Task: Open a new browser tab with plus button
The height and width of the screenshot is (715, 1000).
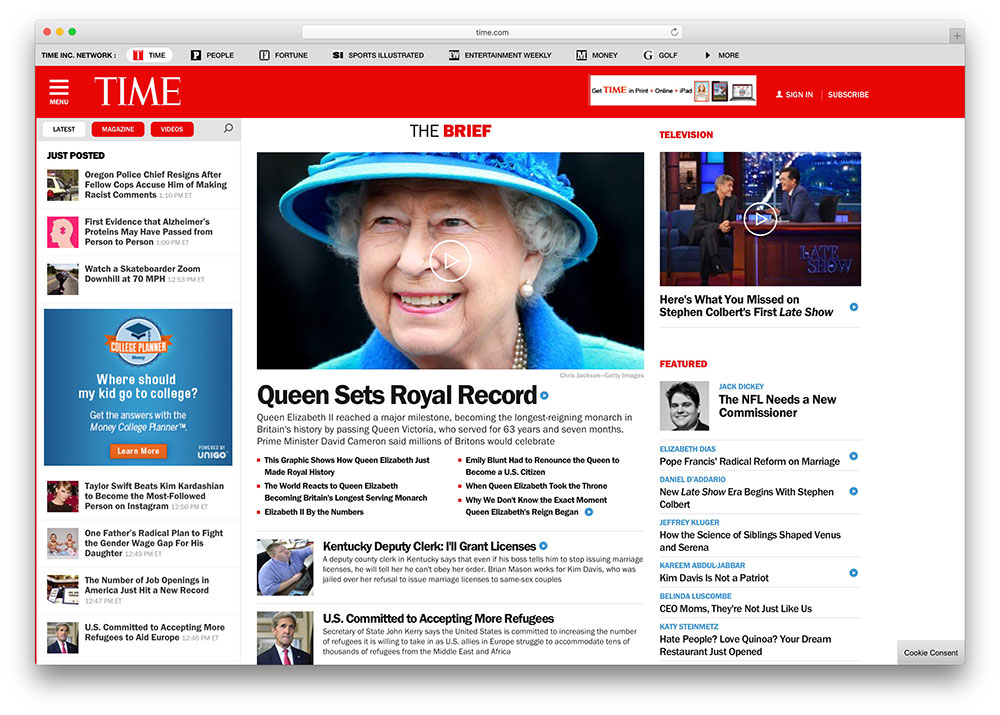Action: (x=957, y=36)
